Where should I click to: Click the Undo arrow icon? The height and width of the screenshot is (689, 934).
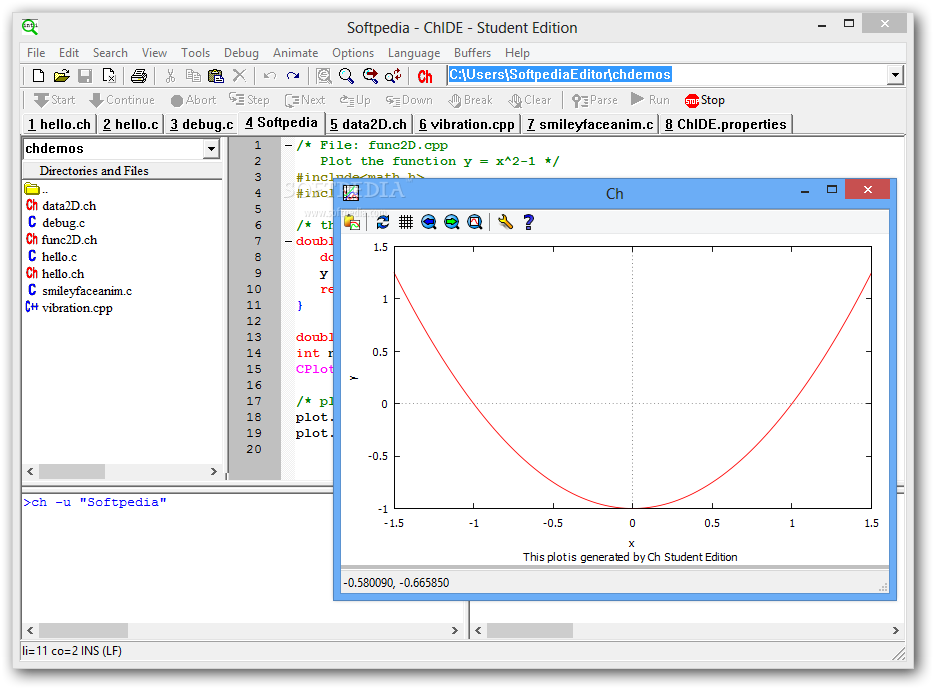(270, 76)
